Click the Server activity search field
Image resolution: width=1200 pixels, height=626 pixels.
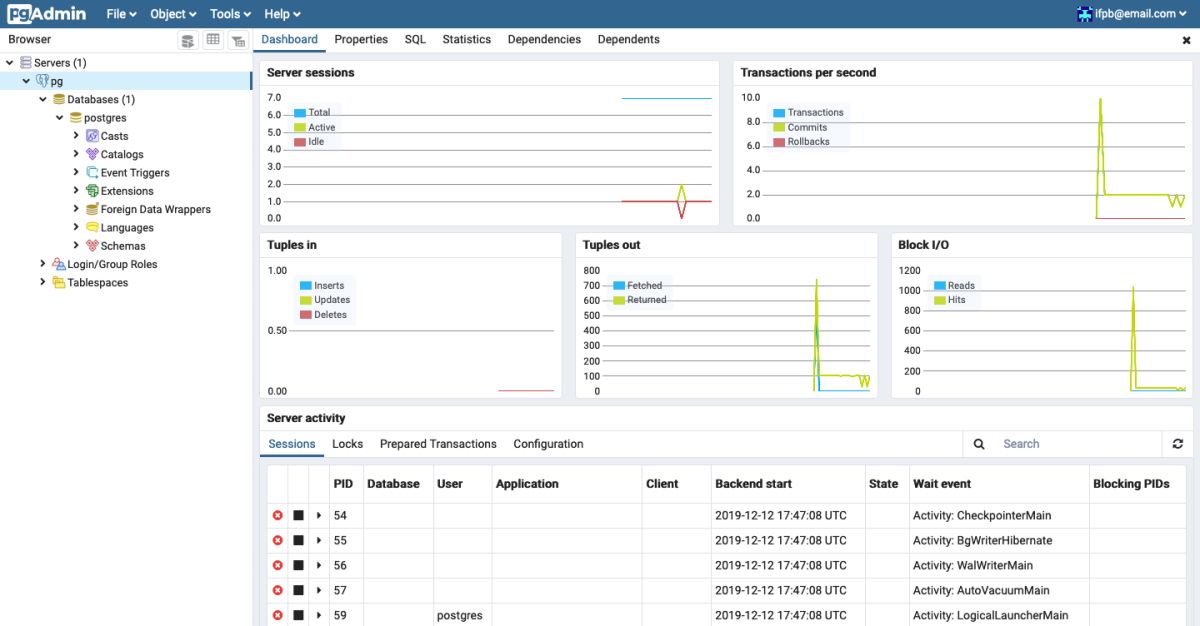click(1078, 444)
